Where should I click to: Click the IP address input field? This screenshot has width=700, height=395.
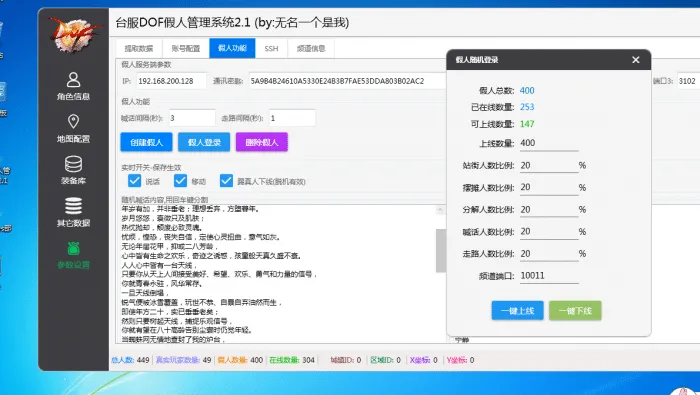(x=171, y=81)
